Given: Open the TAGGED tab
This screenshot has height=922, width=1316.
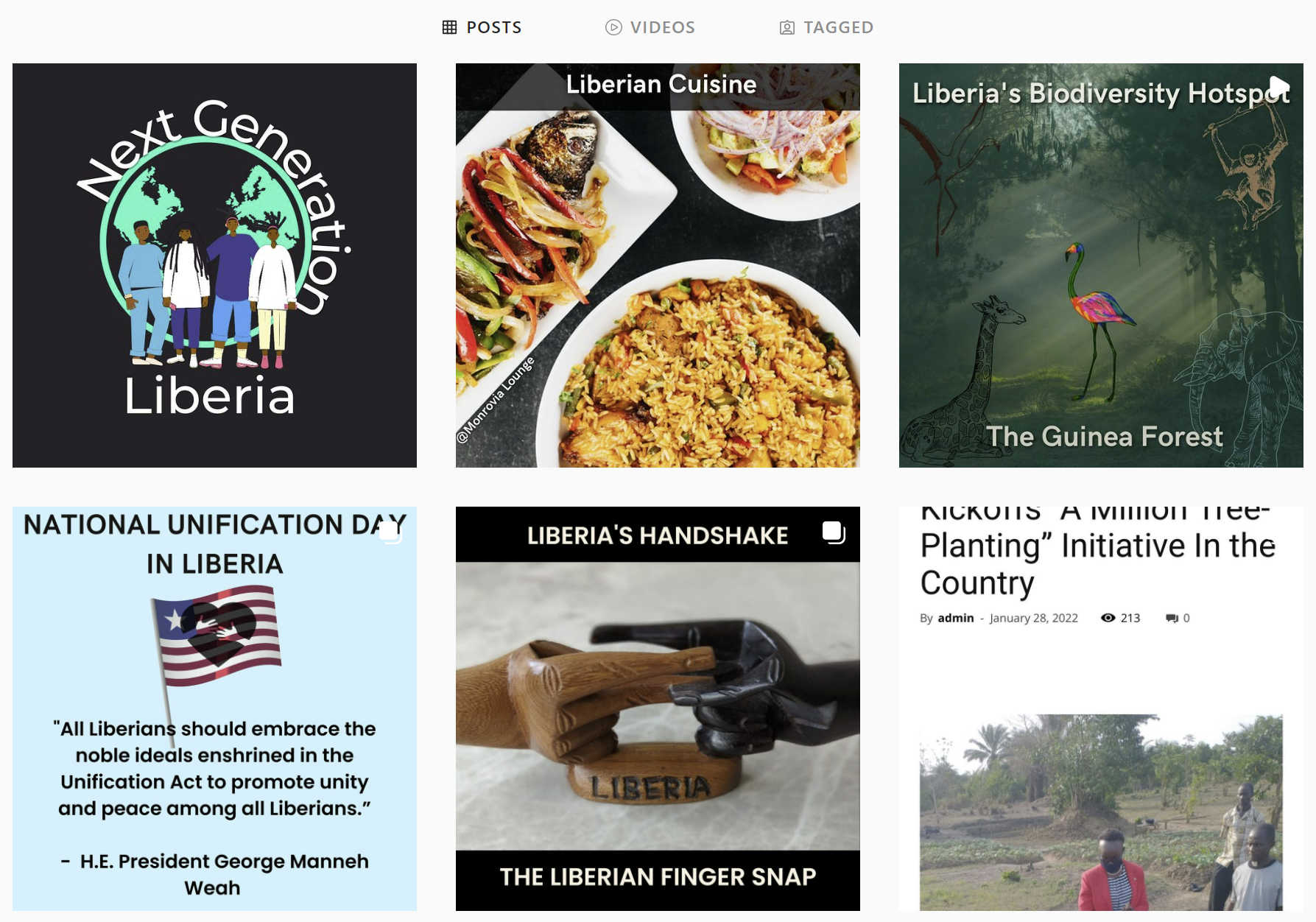Looking at the screenshot, I should click(826, 27).
